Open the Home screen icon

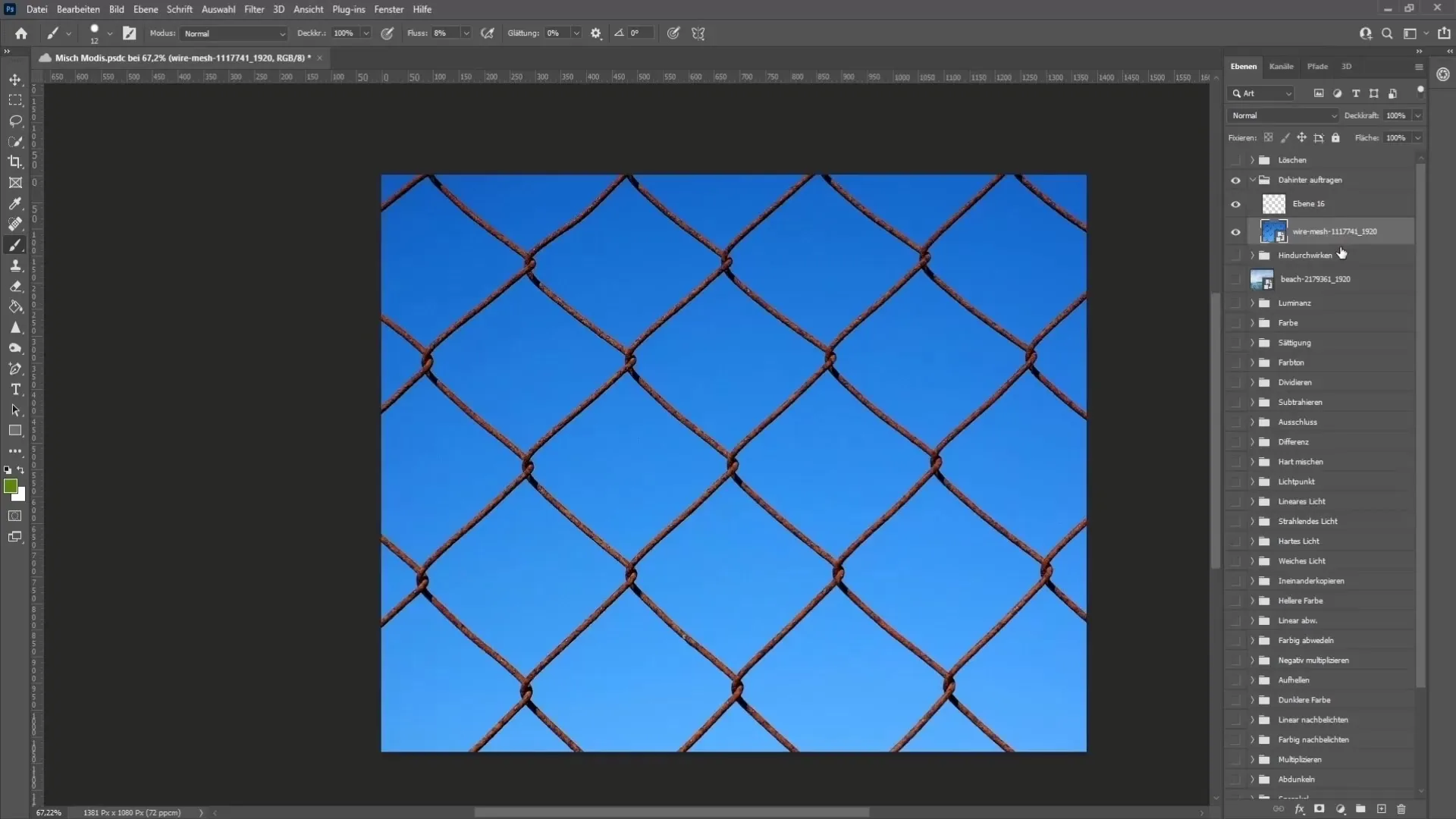[21, 33]
